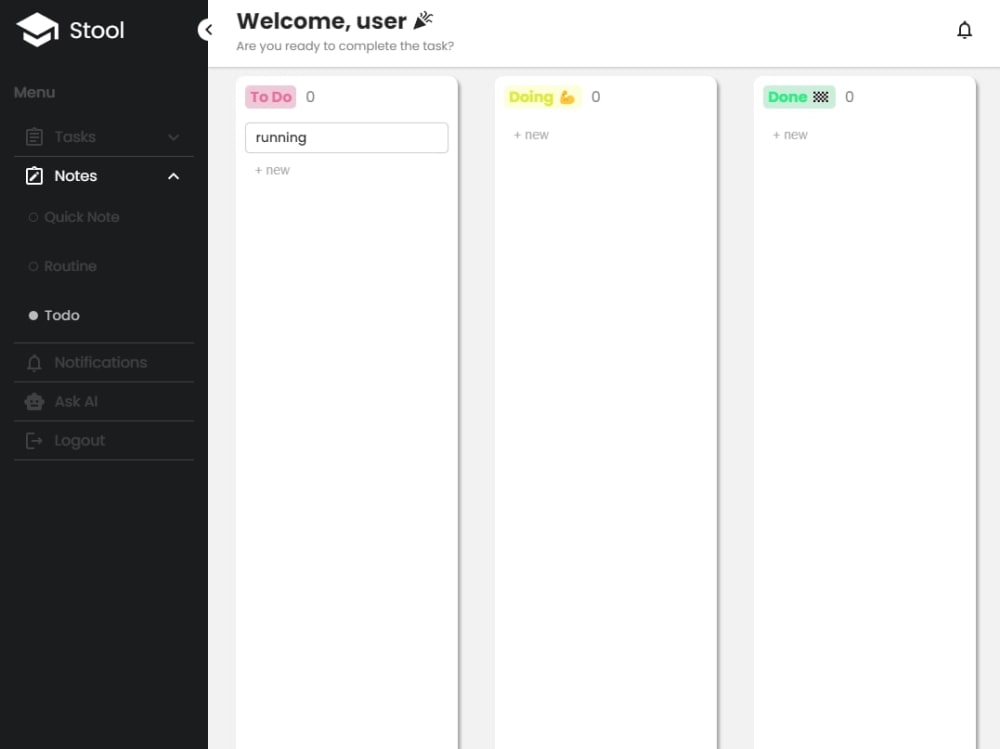
Task: Click the Notes edit icon
Action: (34, 175)
